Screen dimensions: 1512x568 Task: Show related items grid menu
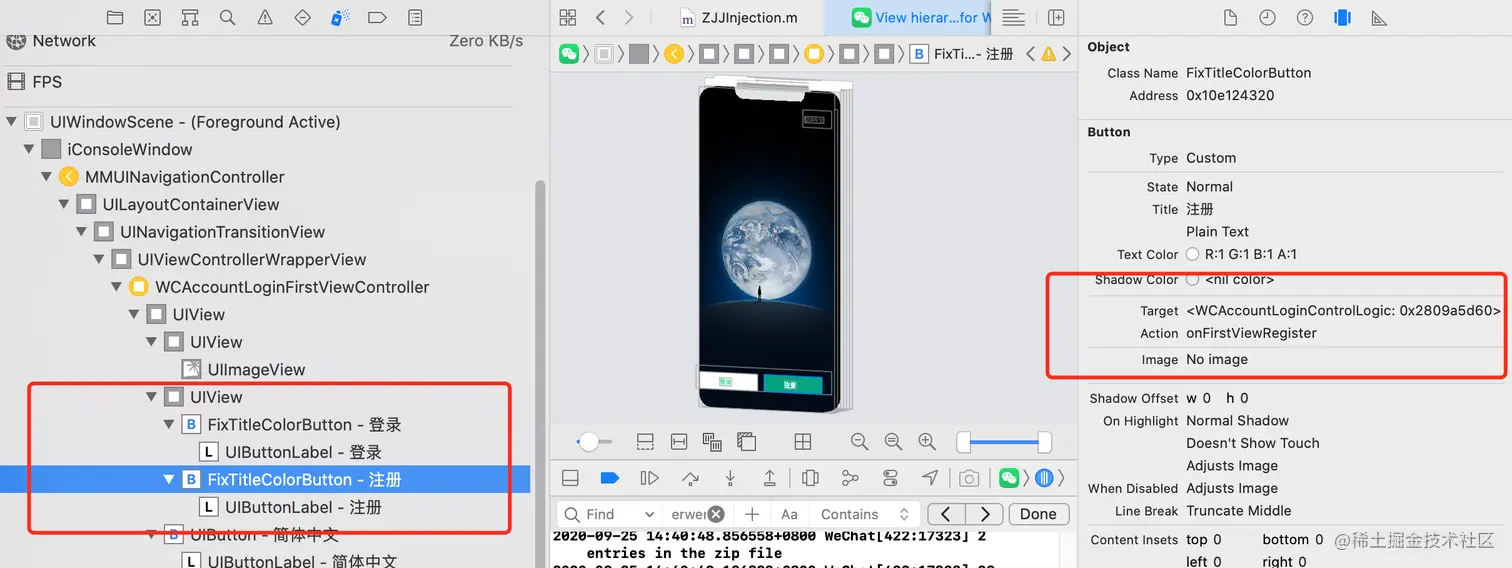(568, 17)
